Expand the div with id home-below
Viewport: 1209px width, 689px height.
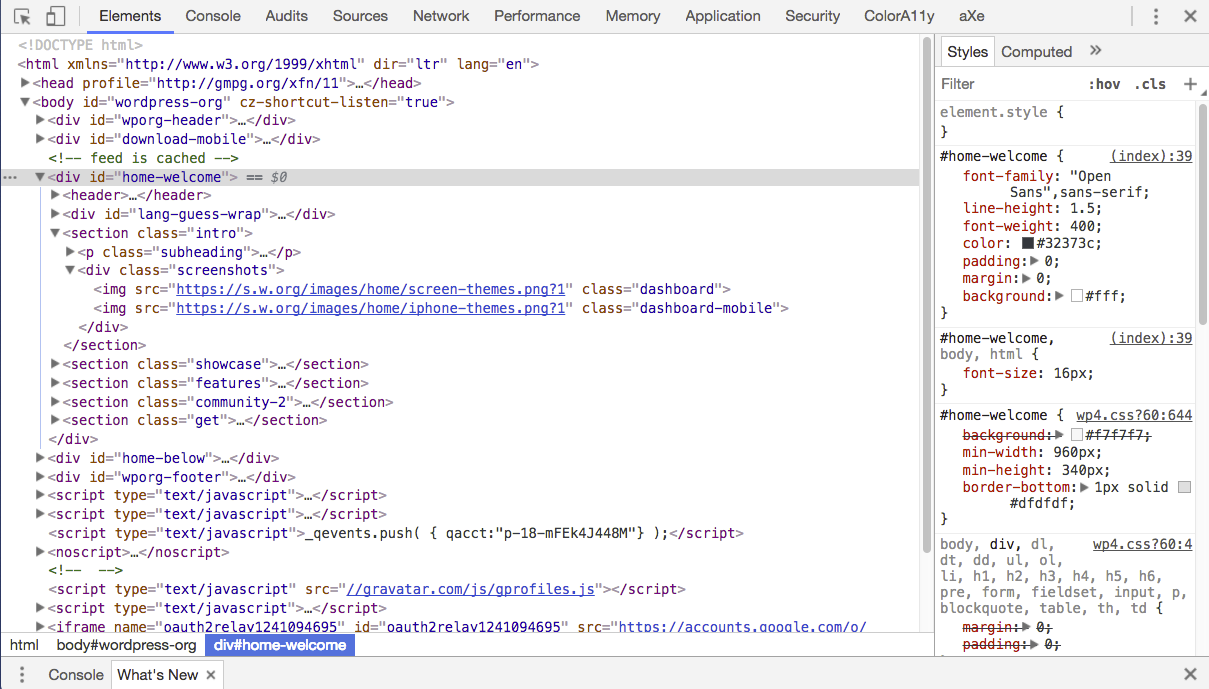(40, 458)
